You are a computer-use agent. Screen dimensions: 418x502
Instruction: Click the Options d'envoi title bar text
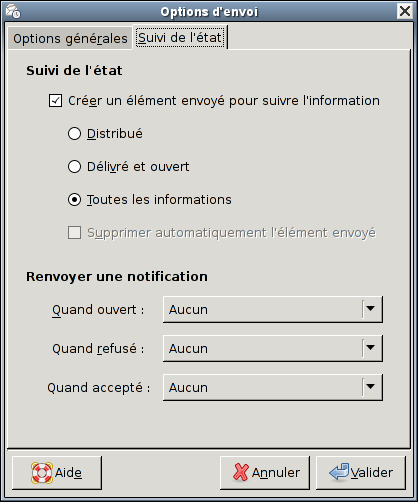(x=209, y=12)
